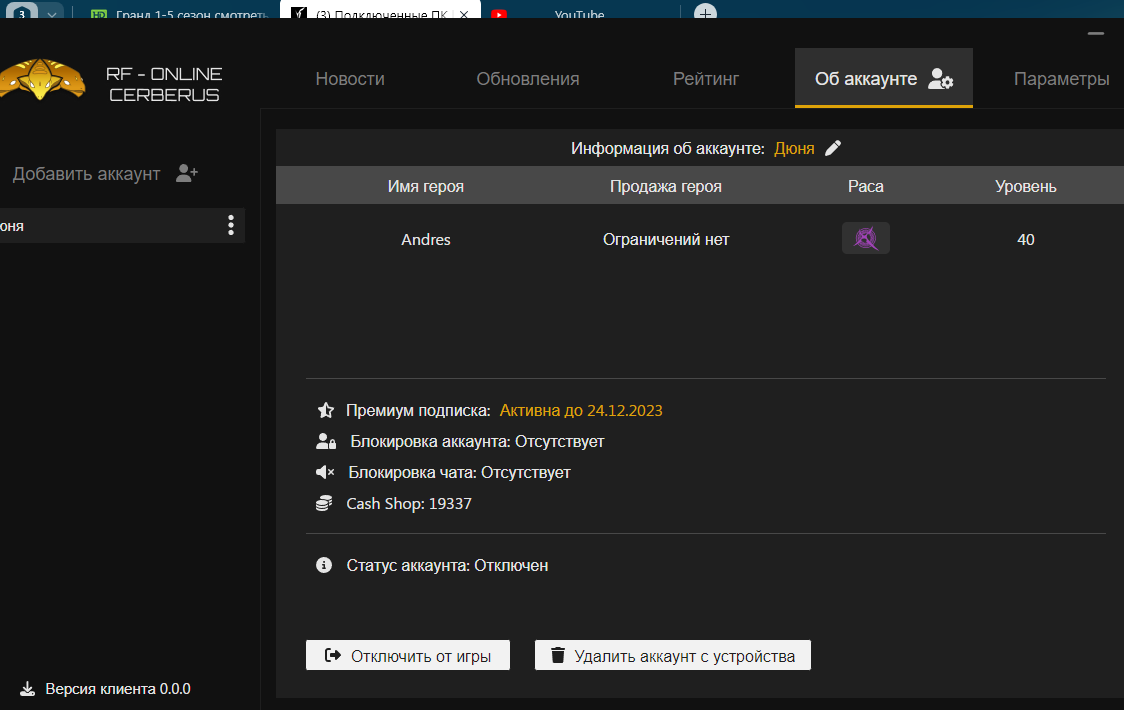1124x710 pixels.
Task: Open the Рейтинг tab
Action: (x=705, y=79)
